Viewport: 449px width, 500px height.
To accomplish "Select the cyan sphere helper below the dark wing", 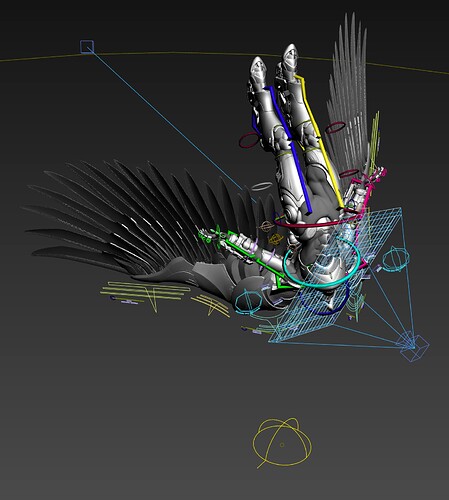I will [248, 302].
